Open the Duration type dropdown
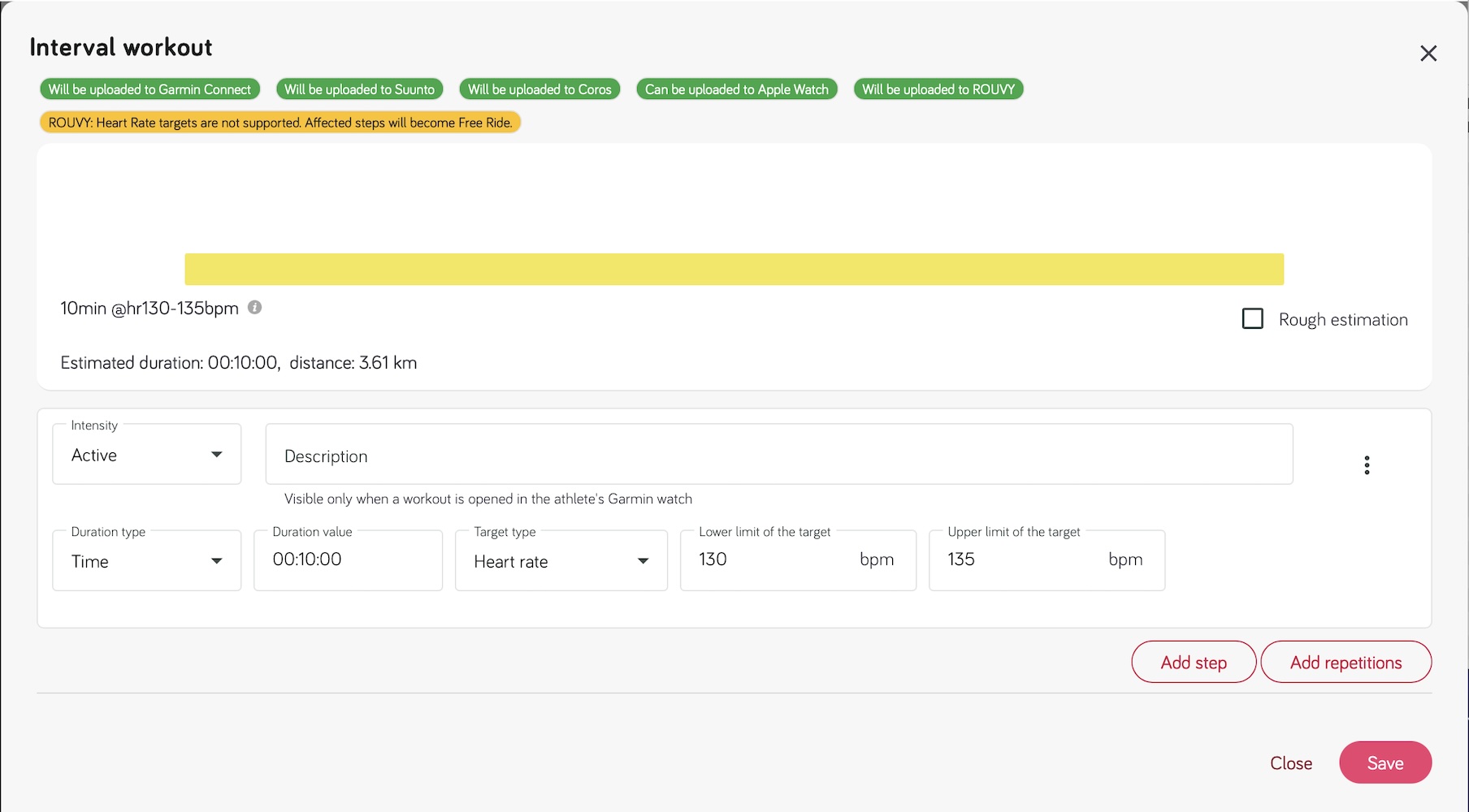Screen dimensions: 1469x812 point(147,561)
